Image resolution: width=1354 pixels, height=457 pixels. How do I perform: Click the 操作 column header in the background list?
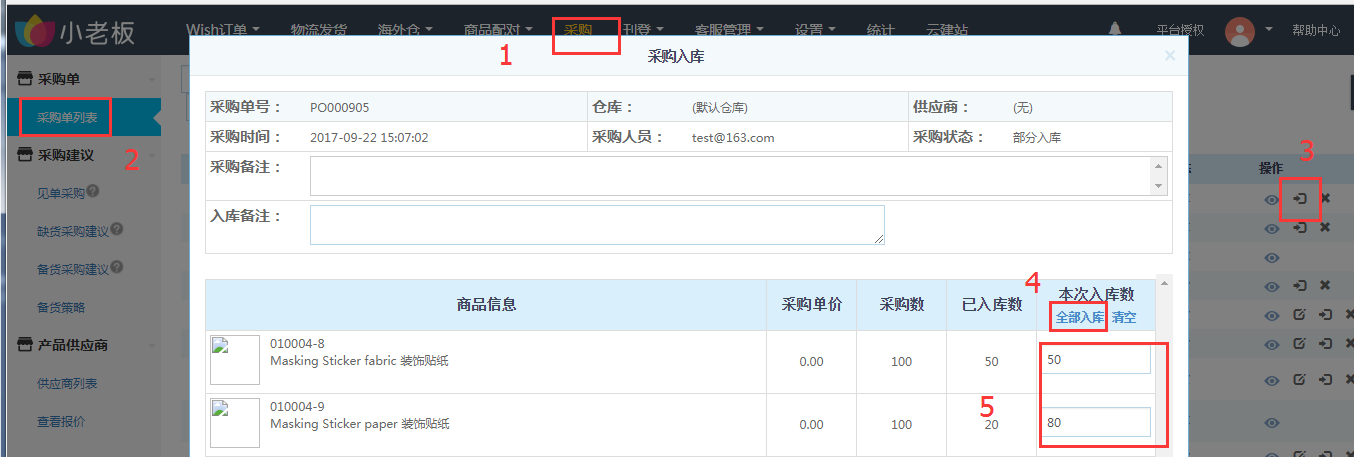pyautogui.click(x=1271, y=168)
